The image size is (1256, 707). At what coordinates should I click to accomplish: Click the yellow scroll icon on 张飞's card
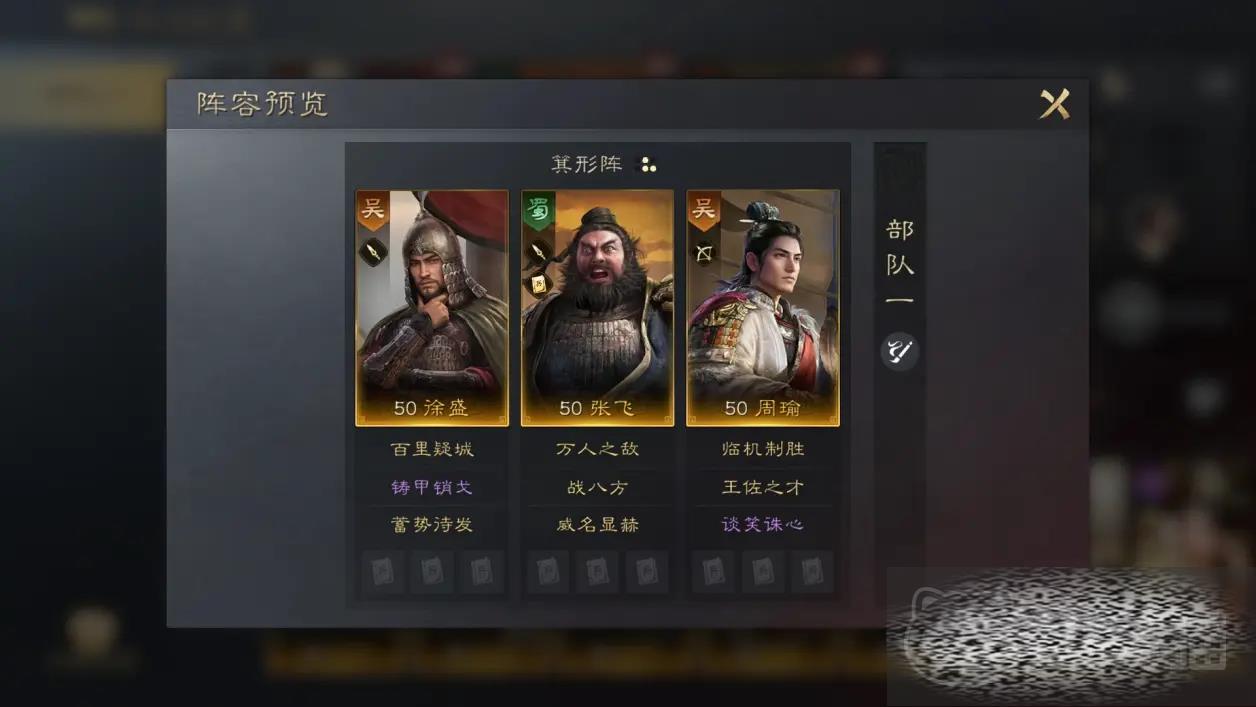539,285
